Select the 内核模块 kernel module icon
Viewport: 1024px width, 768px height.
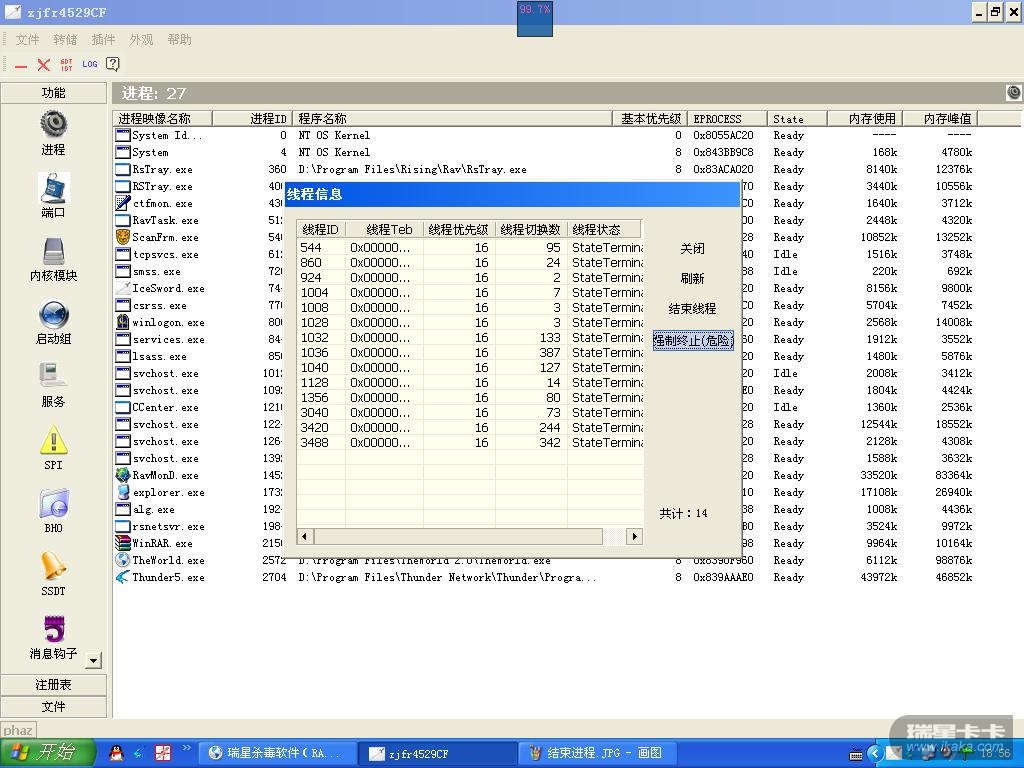[x=53, y=252]
